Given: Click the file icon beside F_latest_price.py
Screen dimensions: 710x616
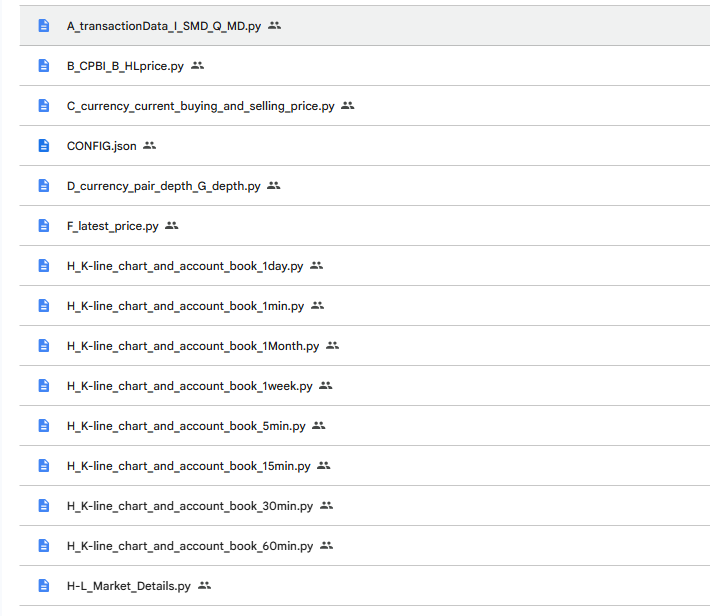Looking at the screenshot, I should (43, 226).
